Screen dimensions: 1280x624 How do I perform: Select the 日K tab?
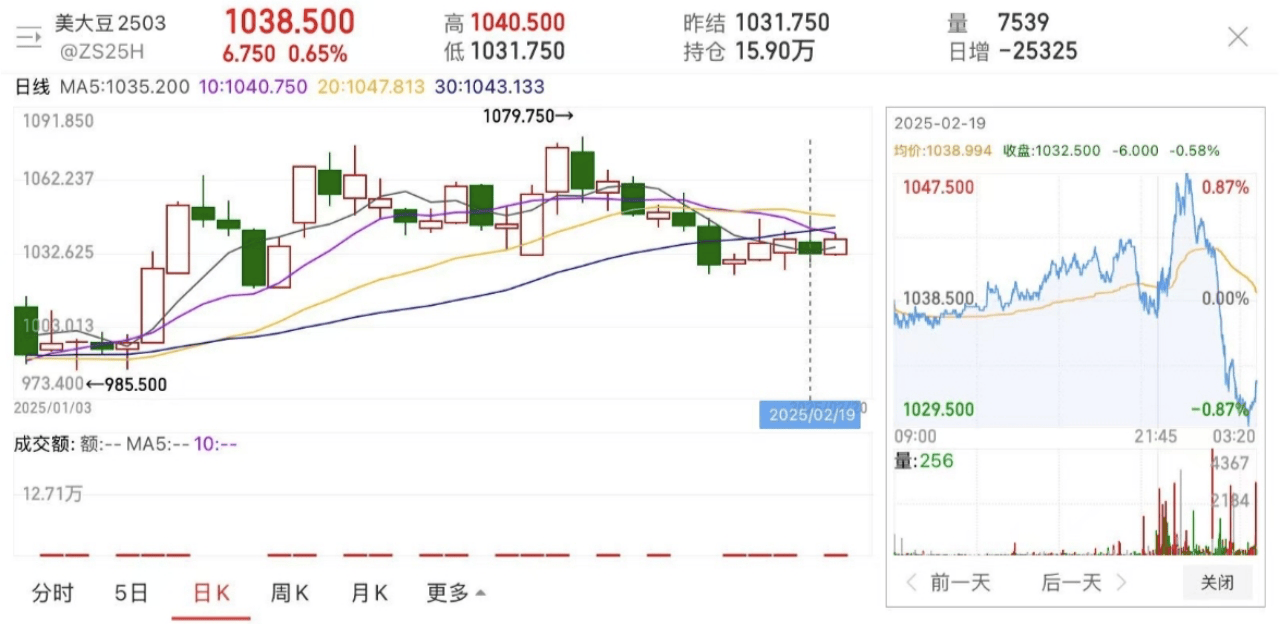pos(211,593)
